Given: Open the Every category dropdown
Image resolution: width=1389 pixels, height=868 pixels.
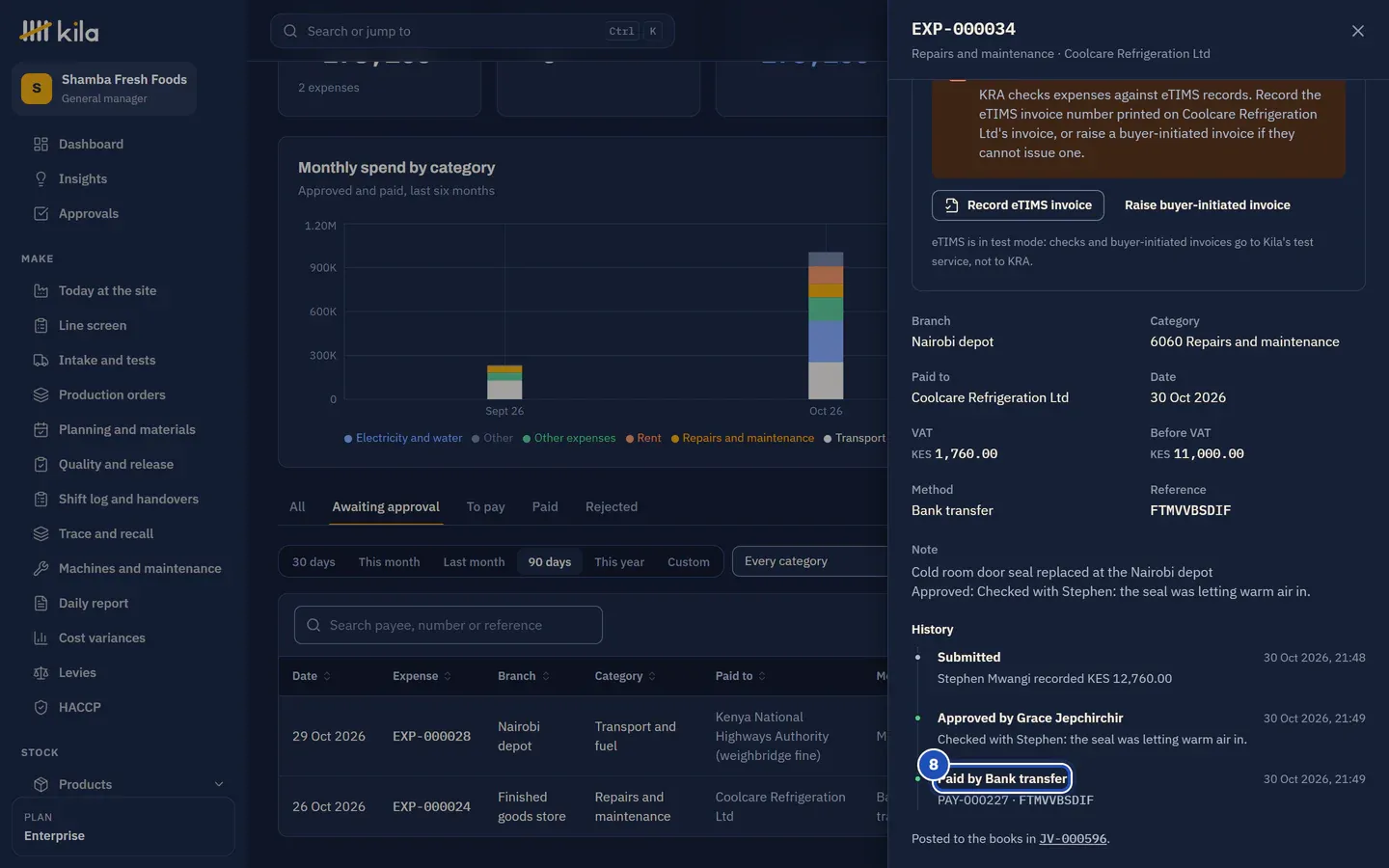Looking at the screenshot, I should [809, 561].
